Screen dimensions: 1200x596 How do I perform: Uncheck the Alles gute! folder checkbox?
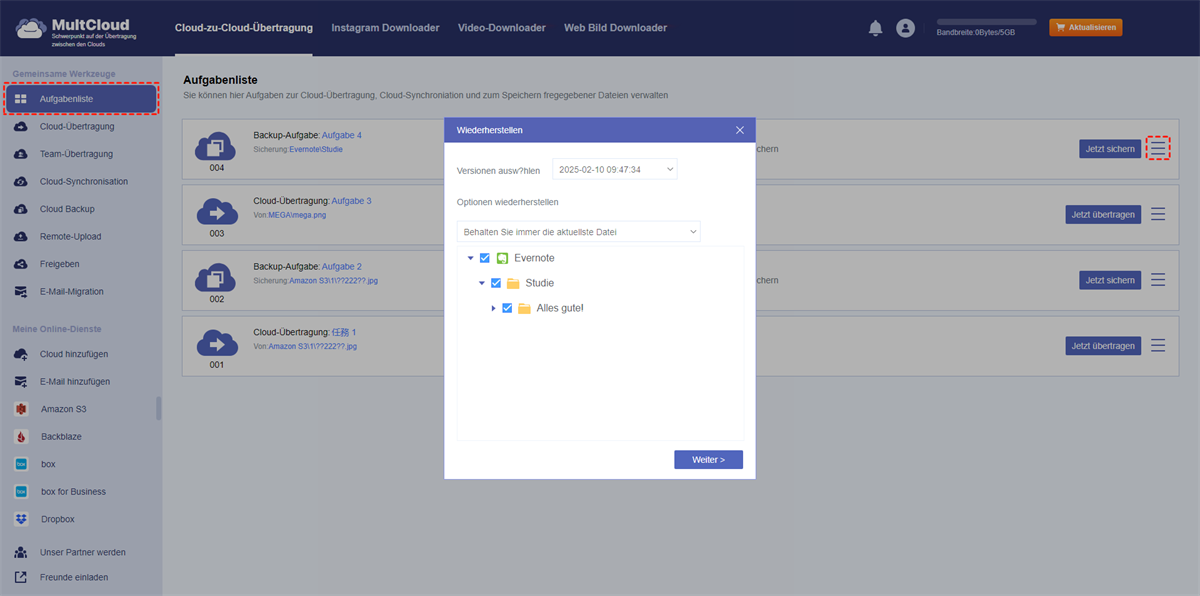(x=507, y=308)
